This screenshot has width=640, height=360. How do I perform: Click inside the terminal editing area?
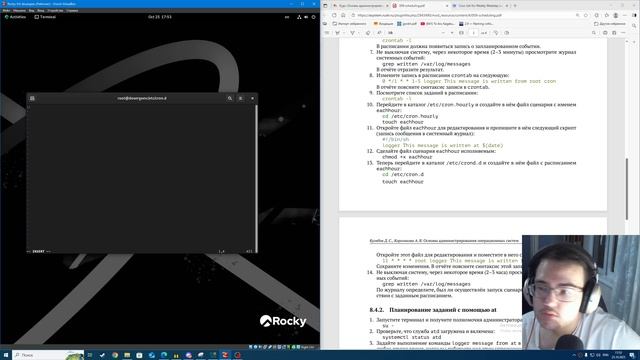(141, 178)
